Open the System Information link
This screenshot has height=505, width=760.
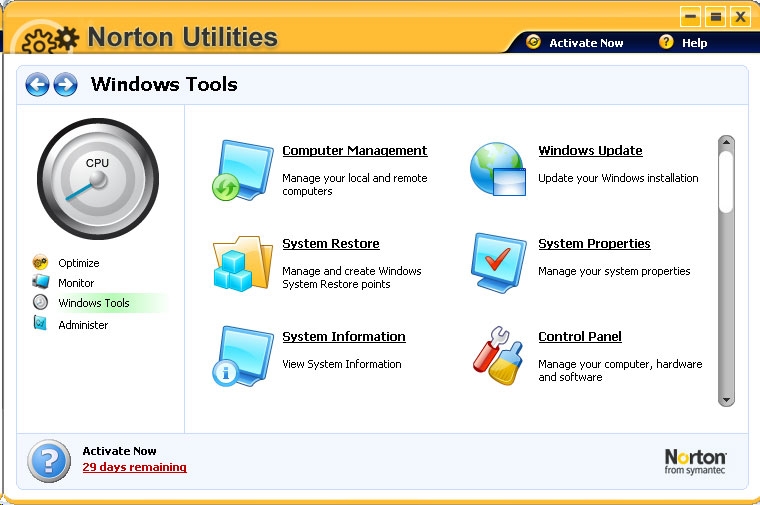(x=344, y=337)
